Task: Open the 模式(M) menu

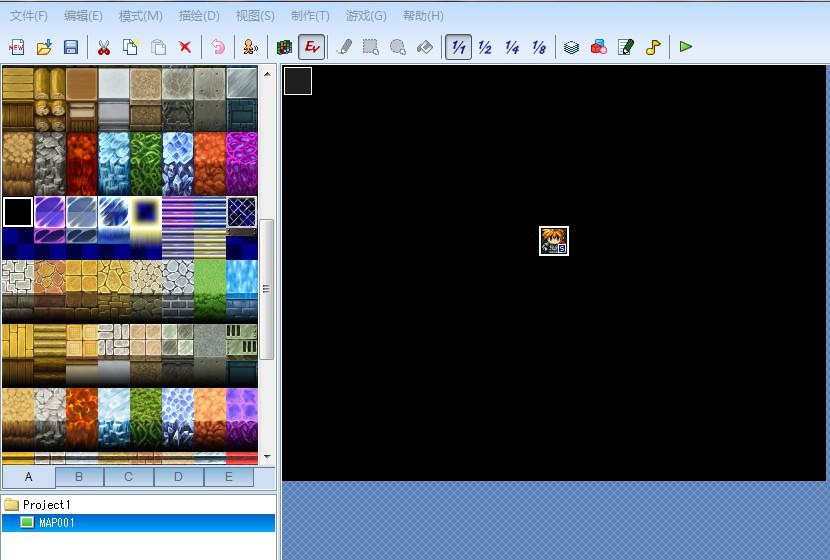Action: pyautogui.click(x=141, y=16)
